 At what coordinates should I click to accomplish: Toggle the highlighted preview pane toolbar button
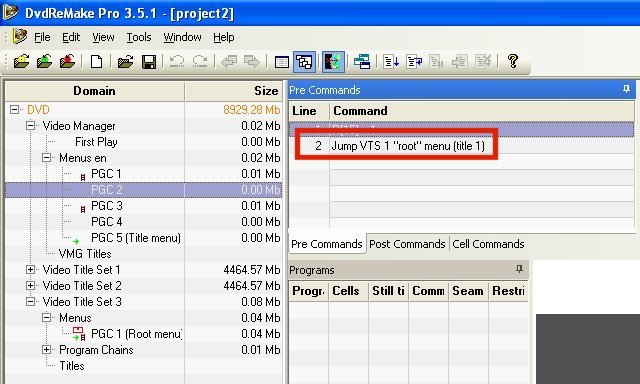333,62
